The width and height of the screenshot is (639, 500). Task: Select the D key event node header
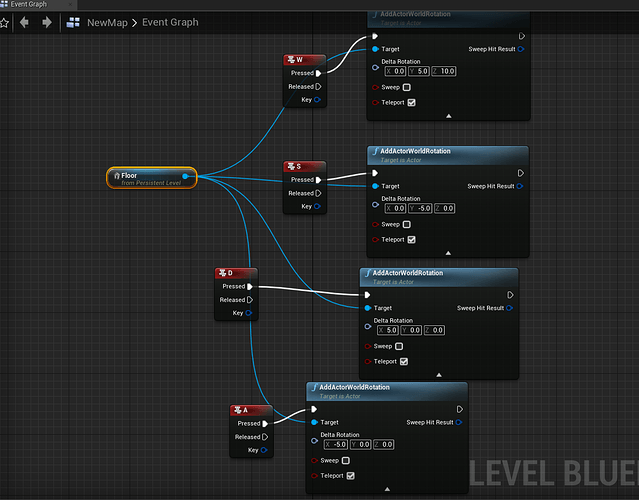[236, 273]
